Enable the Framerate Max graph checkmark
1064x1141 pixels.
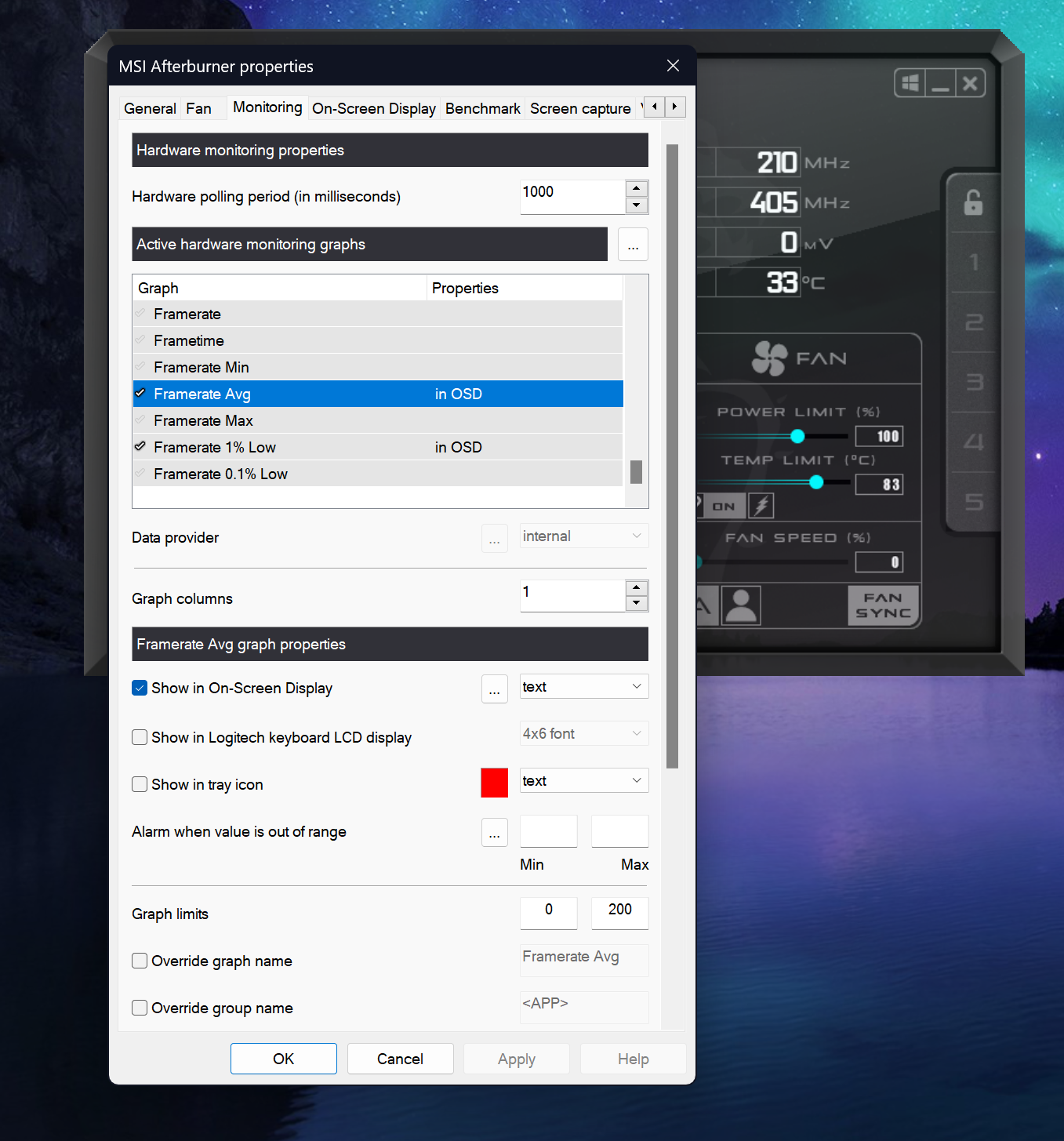(140, 420)
